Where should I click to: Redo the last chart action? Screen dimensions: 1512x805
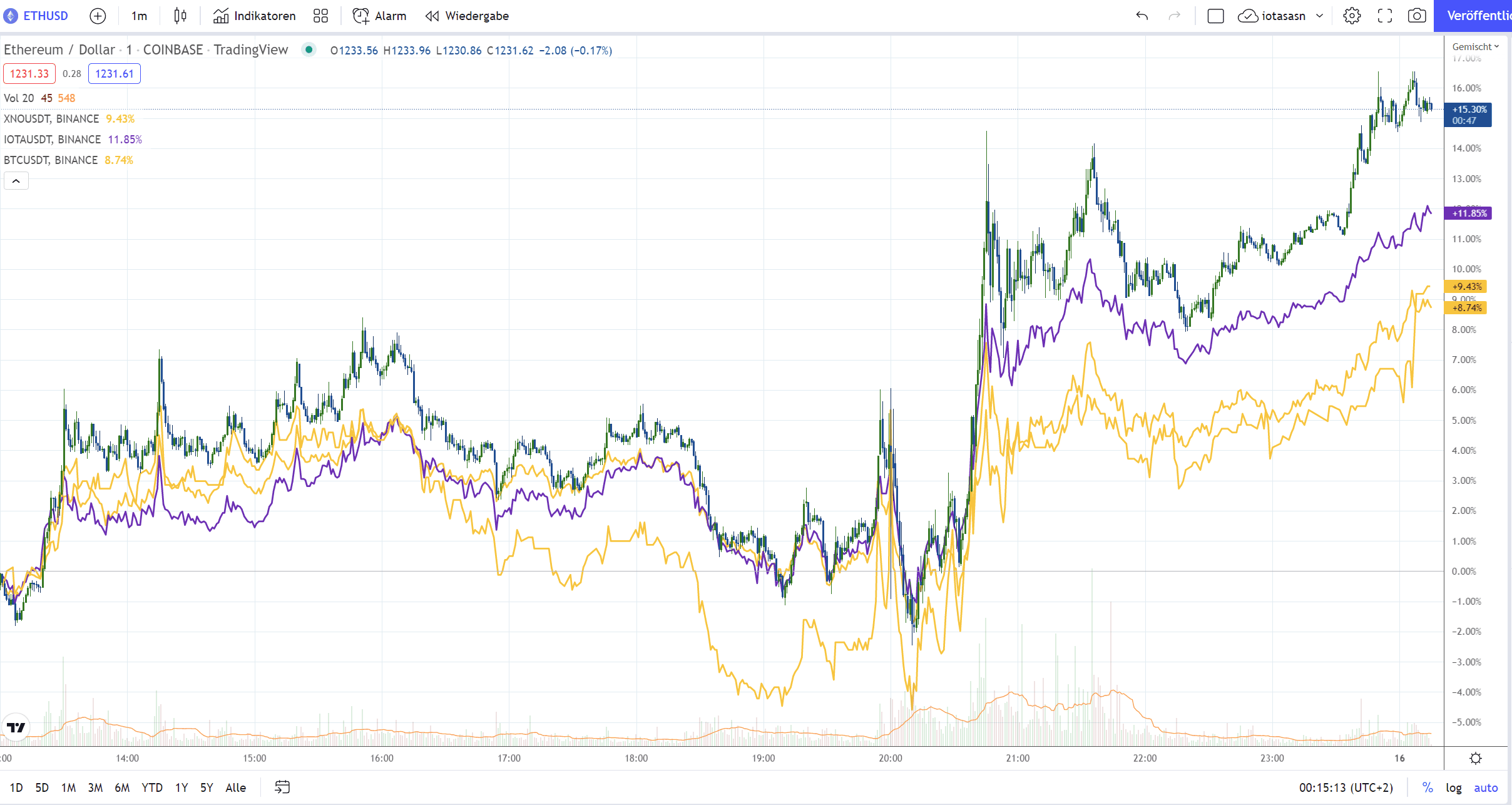click(1175, 16)
